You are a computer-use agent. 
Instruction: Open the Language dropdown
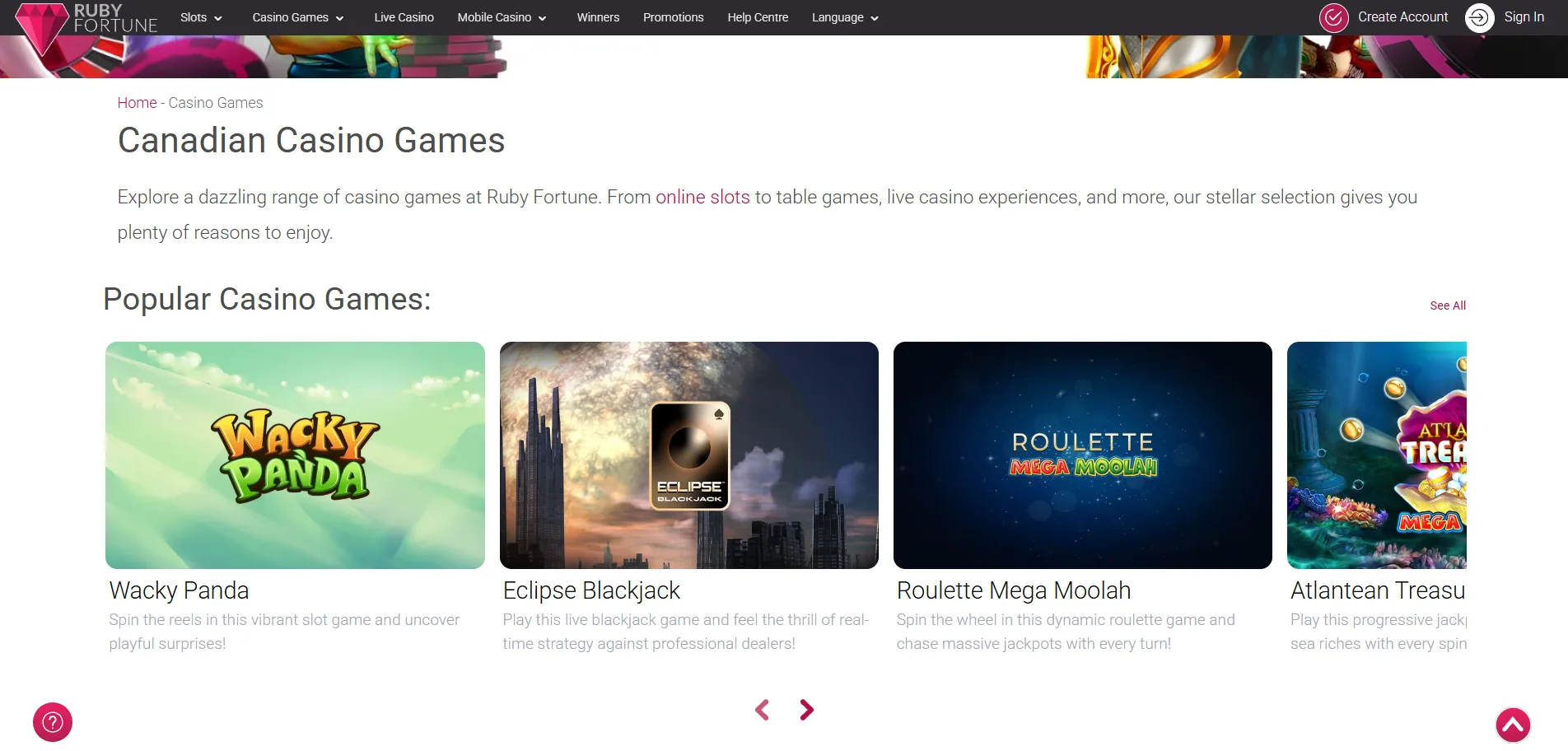point(845,17)
